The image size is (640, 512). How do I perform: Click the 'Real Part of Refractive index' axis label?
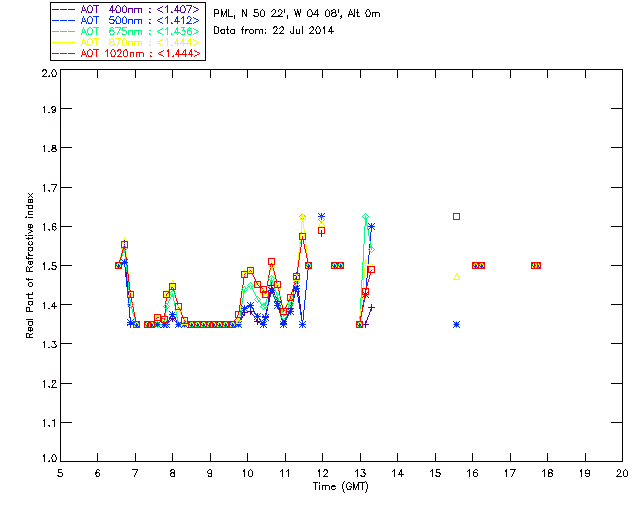(29, 265)
